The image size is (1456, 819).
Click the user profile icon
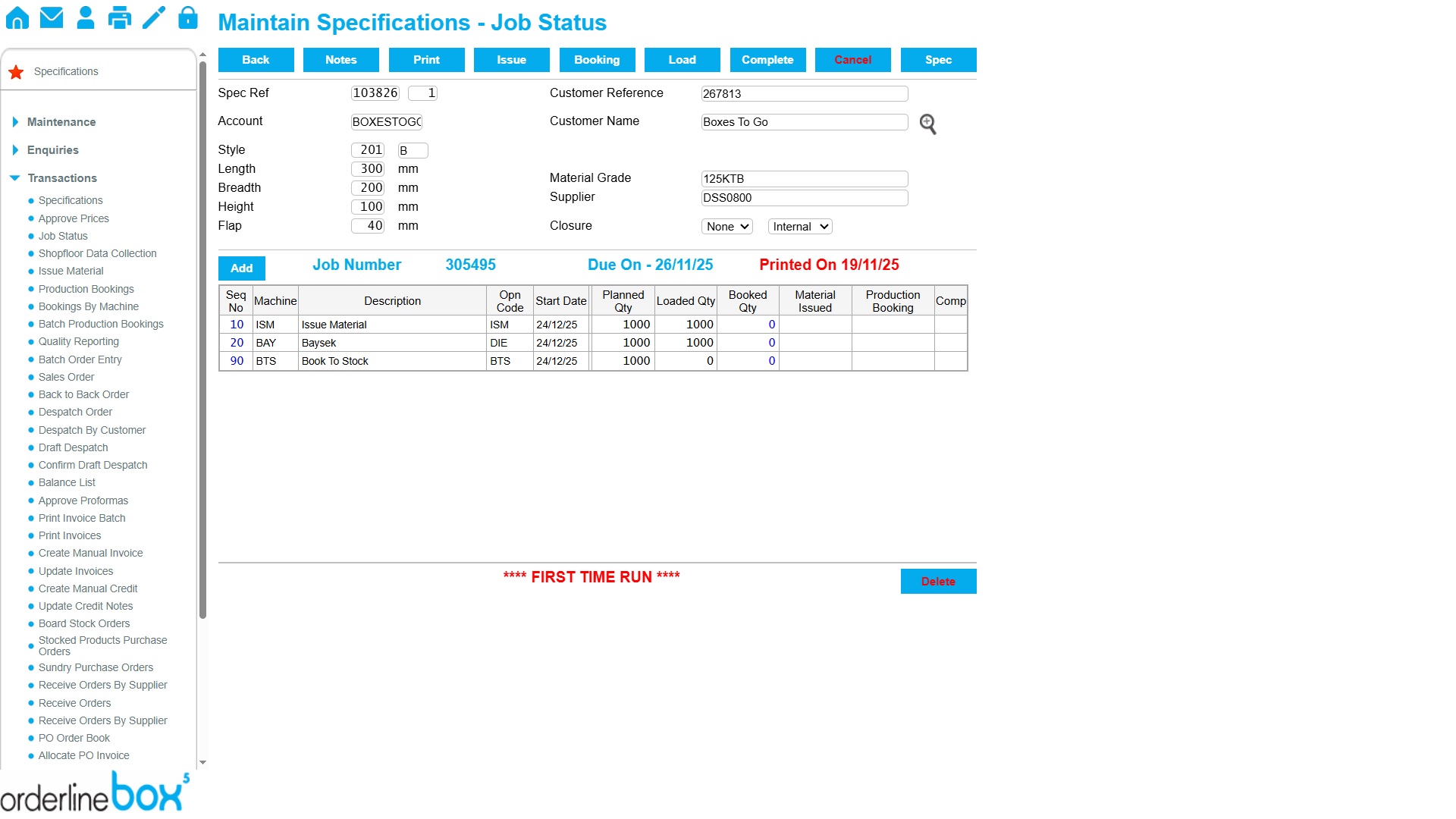pos(86,17)
